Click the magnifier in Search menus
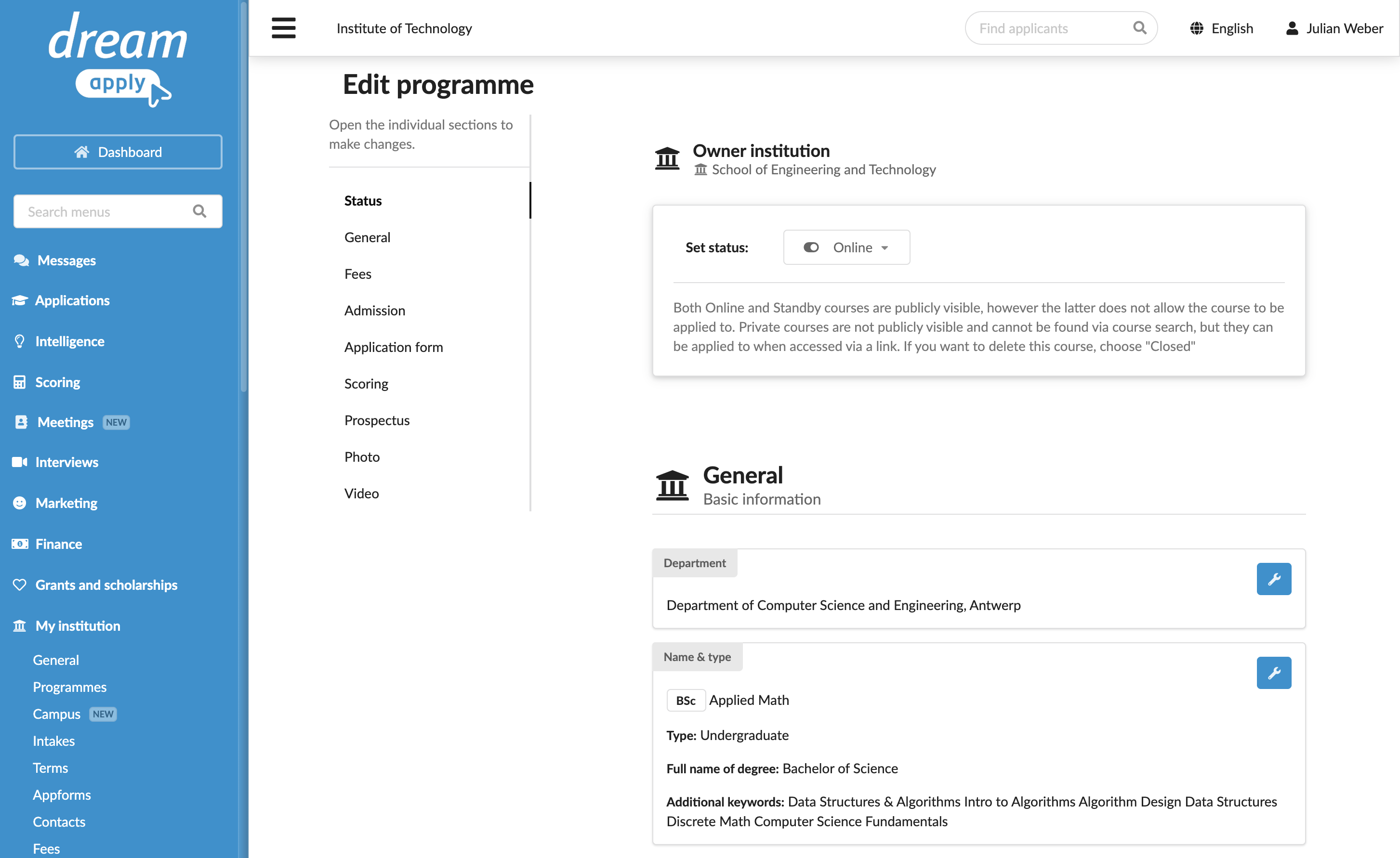This screenshot has width=1400, height=858. click(x=199, y=211)
